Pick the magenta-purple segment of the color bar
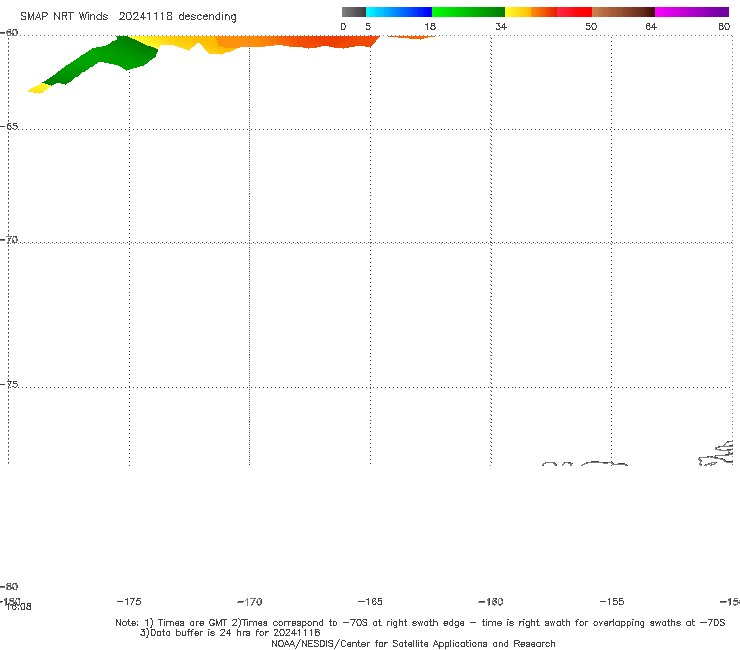Screen dimensions: 740x650 pyautogui.click(x=692, y=12)
